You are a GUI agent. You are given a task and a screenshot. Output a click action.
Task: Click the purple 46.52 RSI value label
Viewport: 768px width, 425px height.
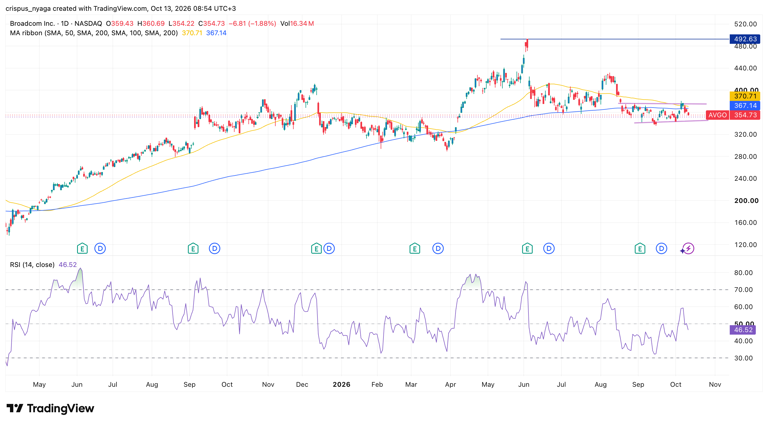[744, 330]
